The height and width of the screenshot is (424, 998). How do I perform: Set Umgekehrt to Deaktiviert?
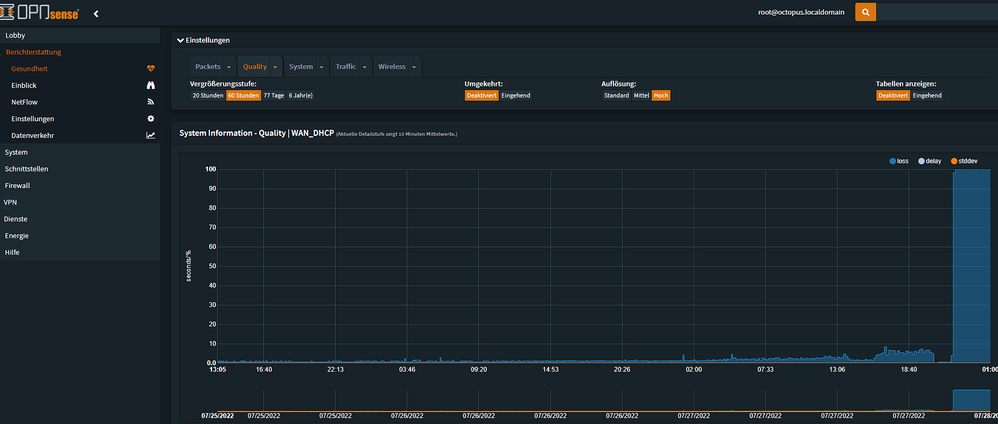[x=481, y=95]
